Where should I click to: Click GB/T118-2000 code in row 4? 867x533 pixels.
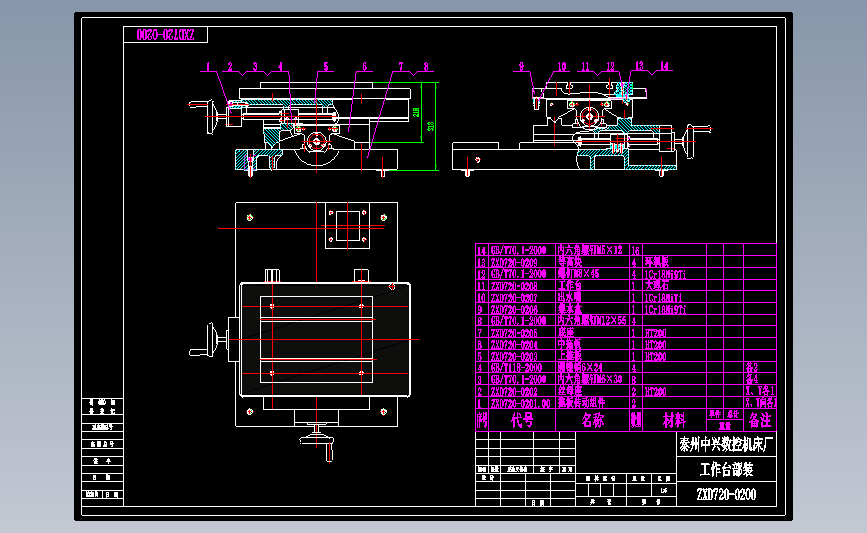pos(516,368)
